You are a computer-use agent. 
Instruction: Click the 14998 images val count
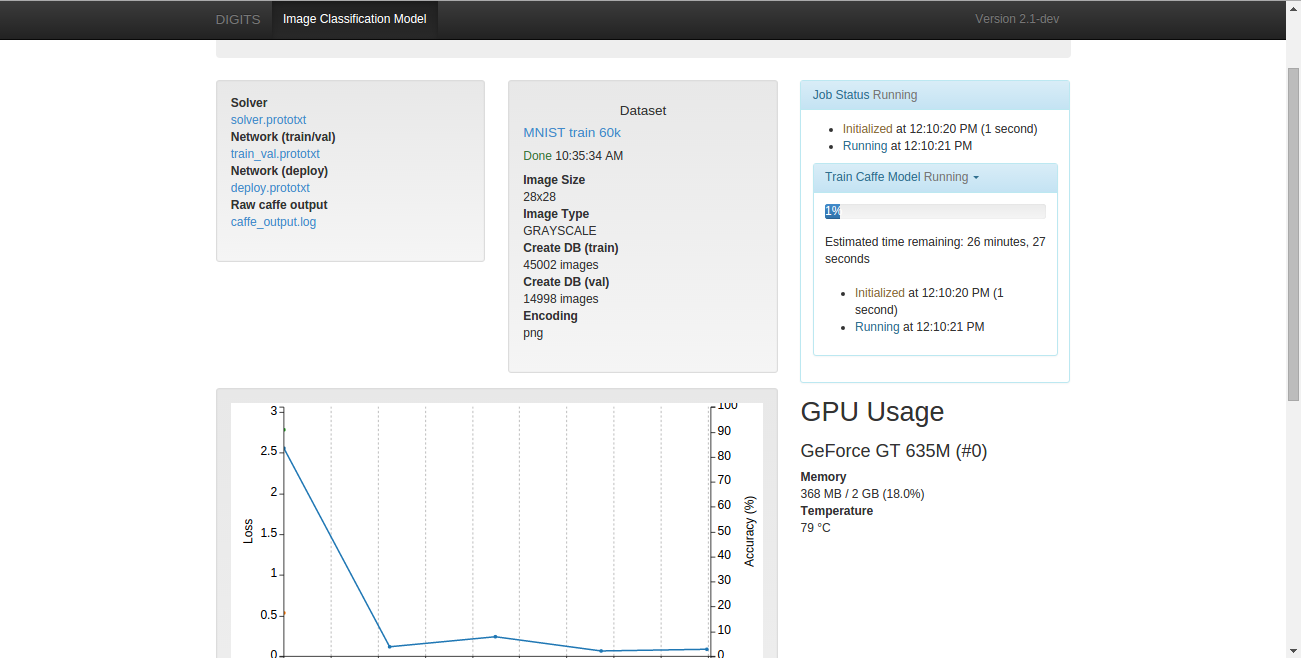tap(561, 299)
